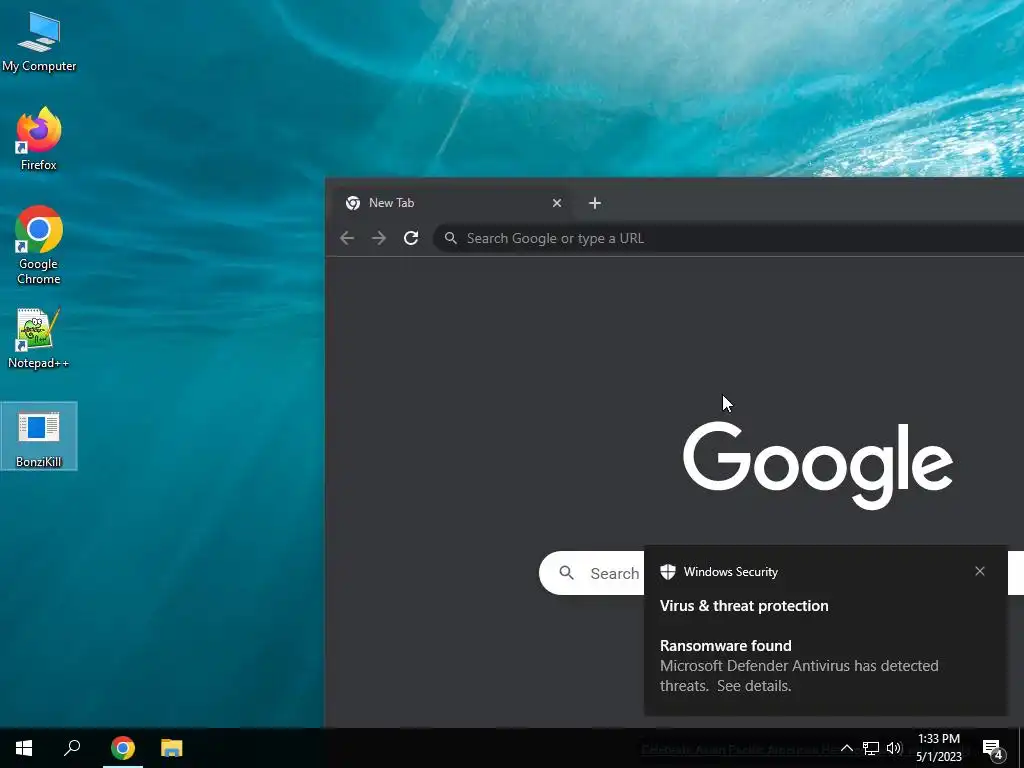Click the New Tab tab in Chrome
Viewport: 1024px width, 768px height.
click(451, 203)
